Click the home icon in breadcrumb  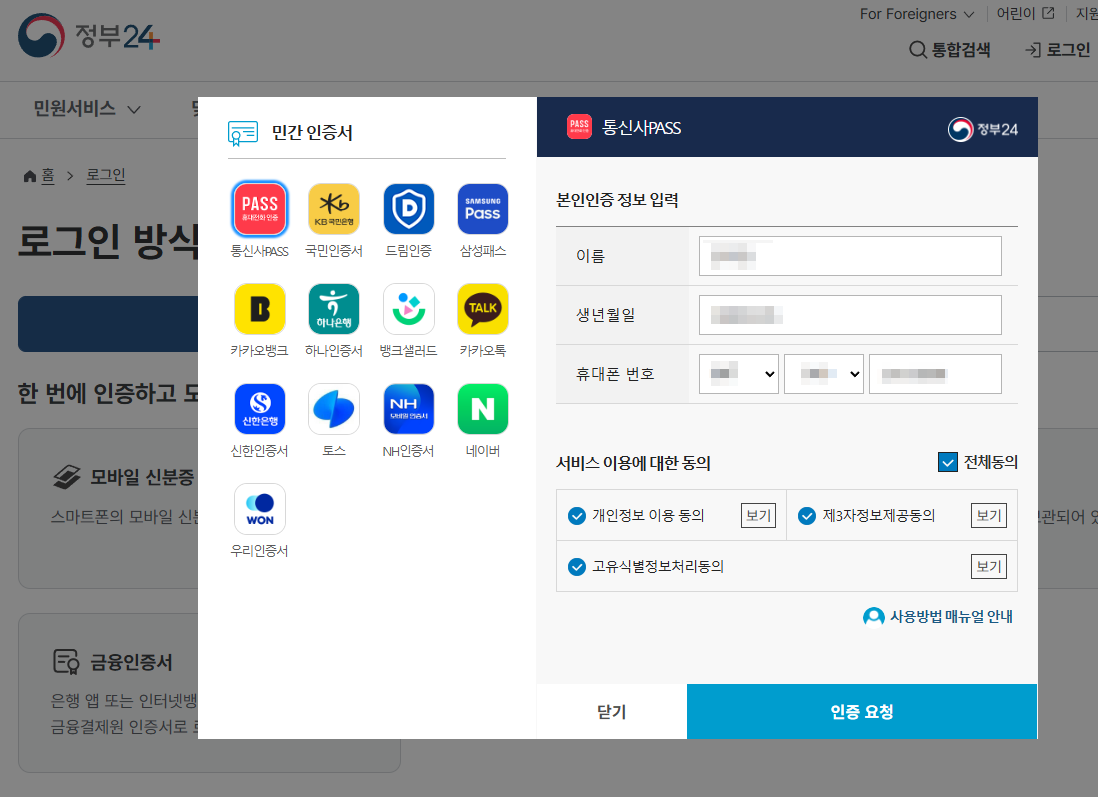(29, 176)
